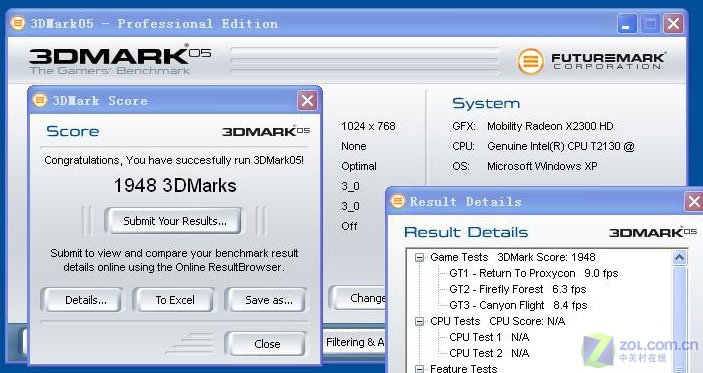
Task: Collapse the CPU Tests tree node
Action: pyautogui.click(x=420, y=321)
